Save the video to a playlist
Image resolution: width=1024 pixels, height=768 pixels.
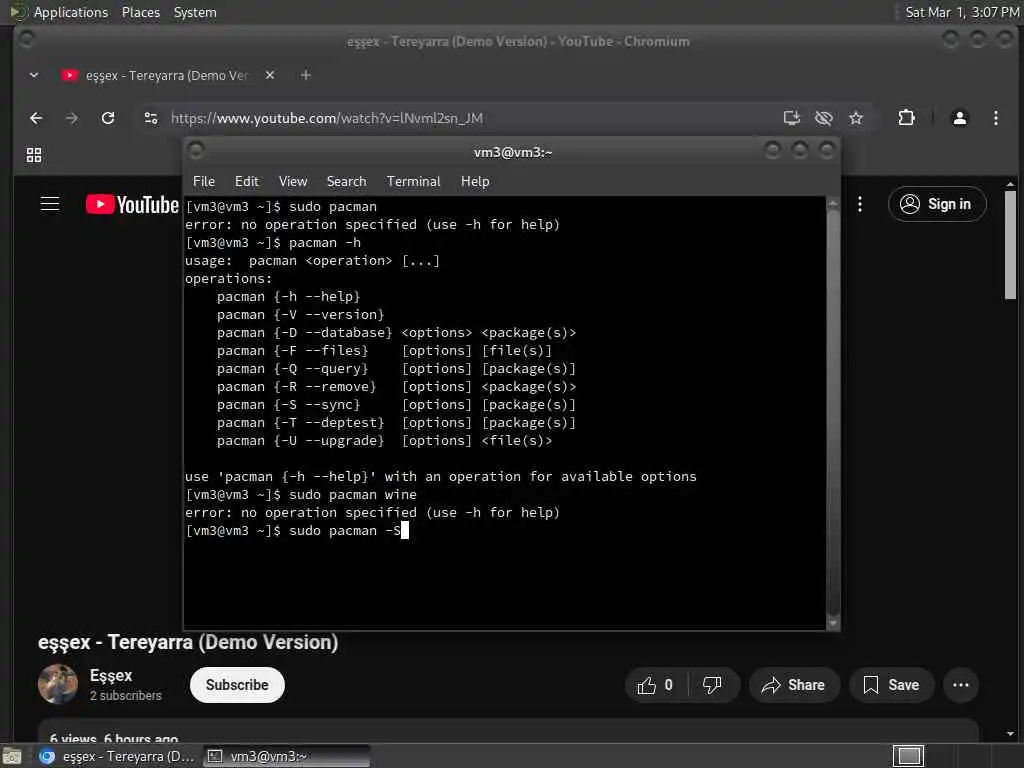click(x=891, y=685)
